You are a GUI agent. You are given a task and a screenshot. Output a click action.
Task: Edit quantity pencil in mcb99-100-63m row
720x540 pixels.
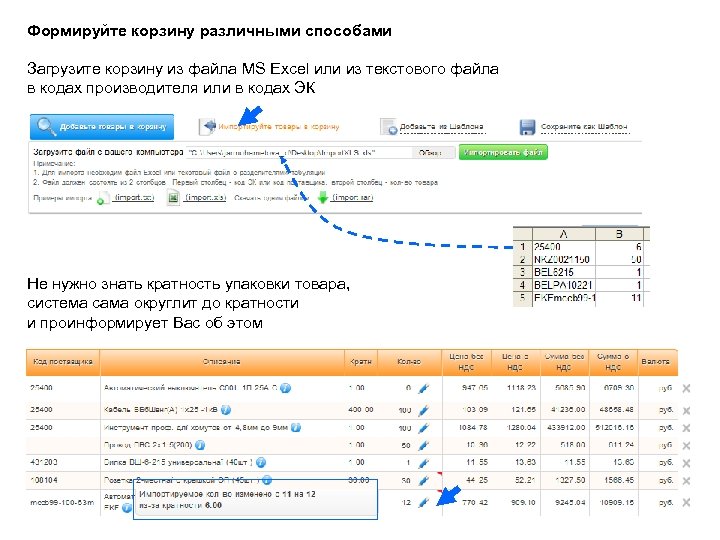point(424,503)
